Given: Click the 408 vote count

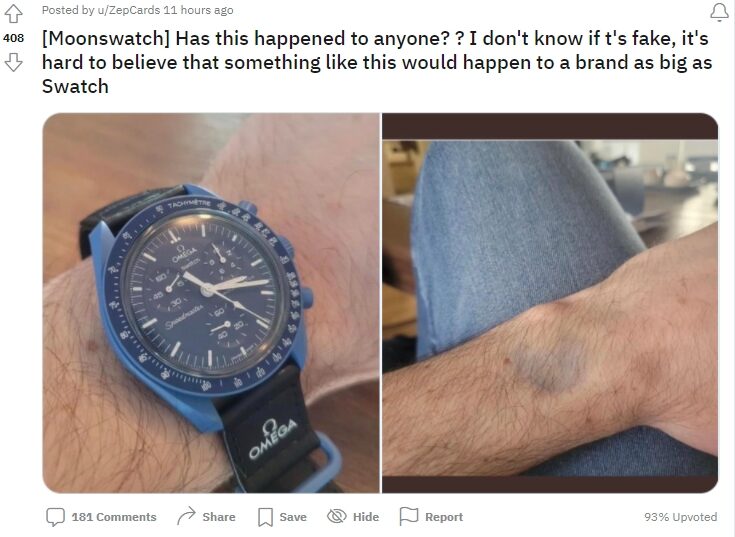Looking at the screenshot, I should [13, 38].
